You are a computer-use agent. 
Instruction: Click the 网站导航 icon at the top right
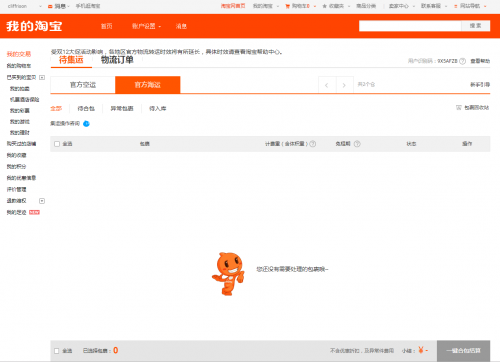pyautogui.click(x=456, y=6)
